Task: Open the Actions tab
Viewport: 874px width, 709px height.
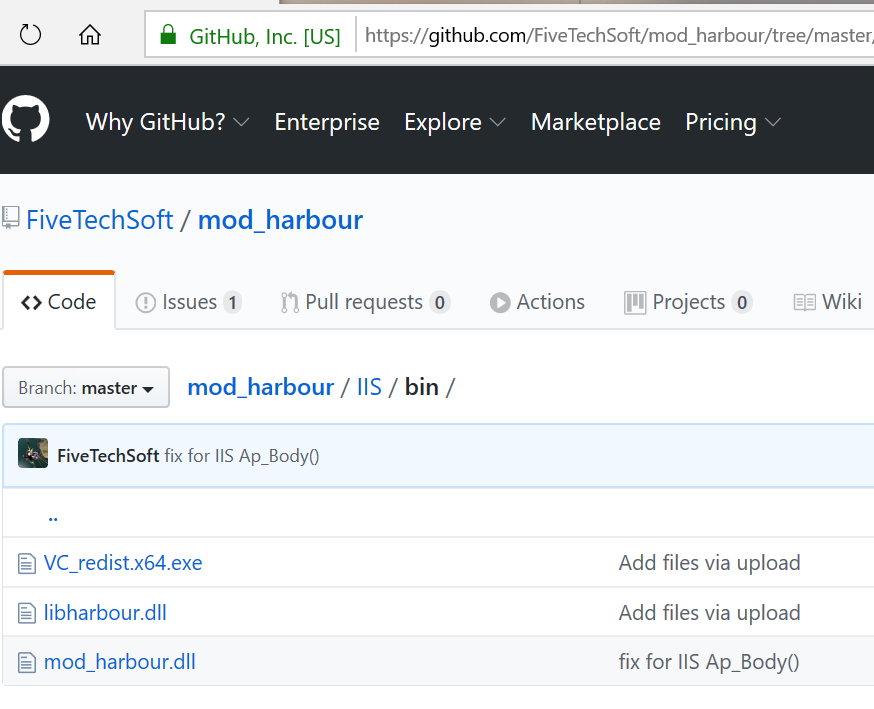Action: click(x=537, y=302)
